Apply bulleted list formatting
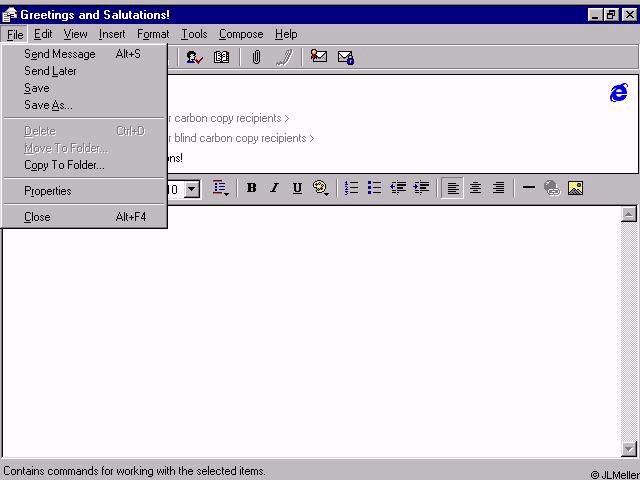 coord(374,188)
